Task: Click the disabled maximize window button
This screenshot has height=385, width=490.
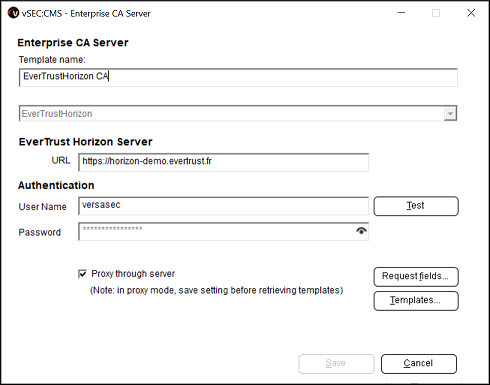Action: coord(436,13)
